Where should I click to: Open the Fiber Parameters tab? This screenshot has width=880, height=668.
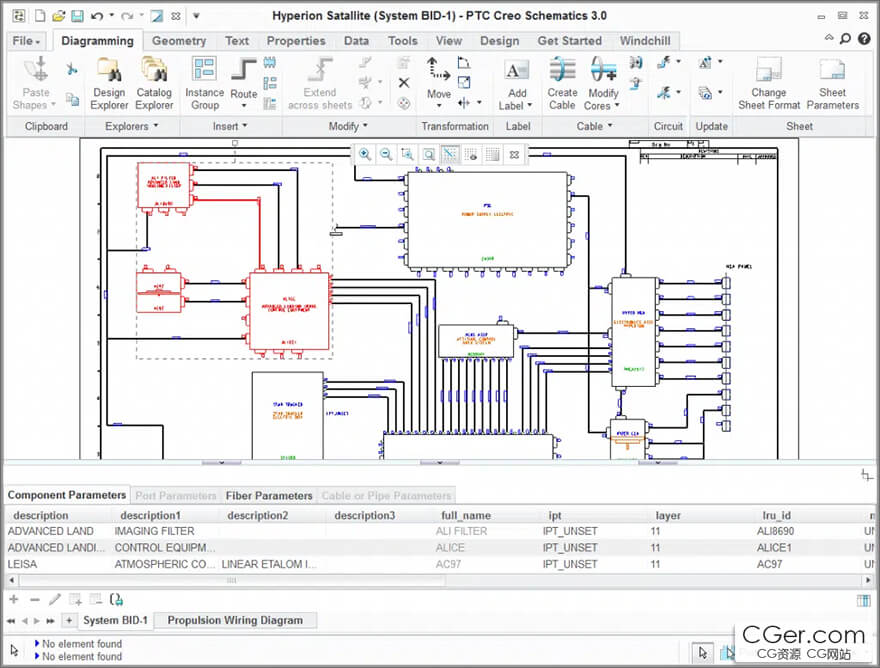point(269,496)
